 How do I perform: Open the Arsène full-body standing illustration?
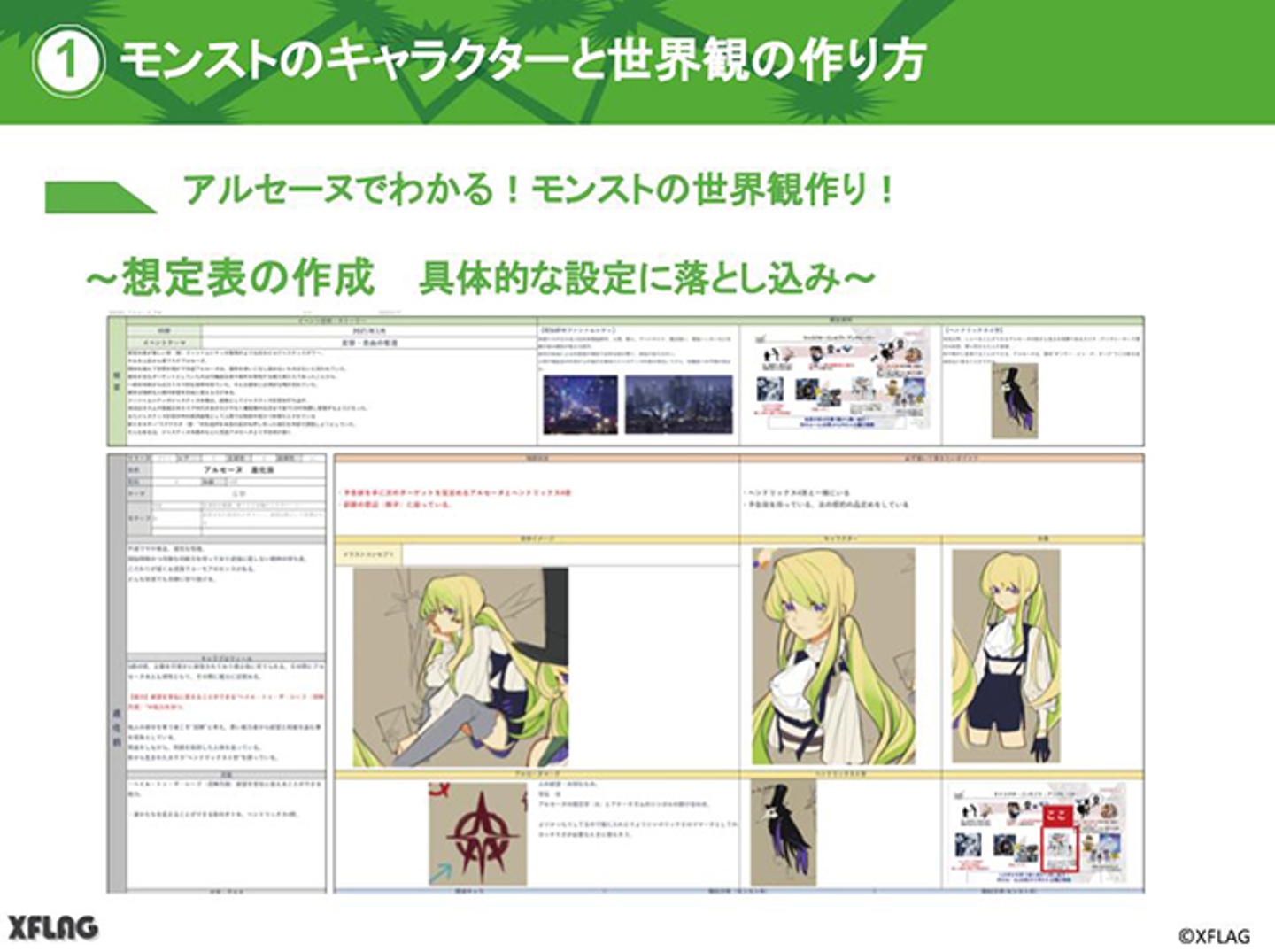(1006, 656)
